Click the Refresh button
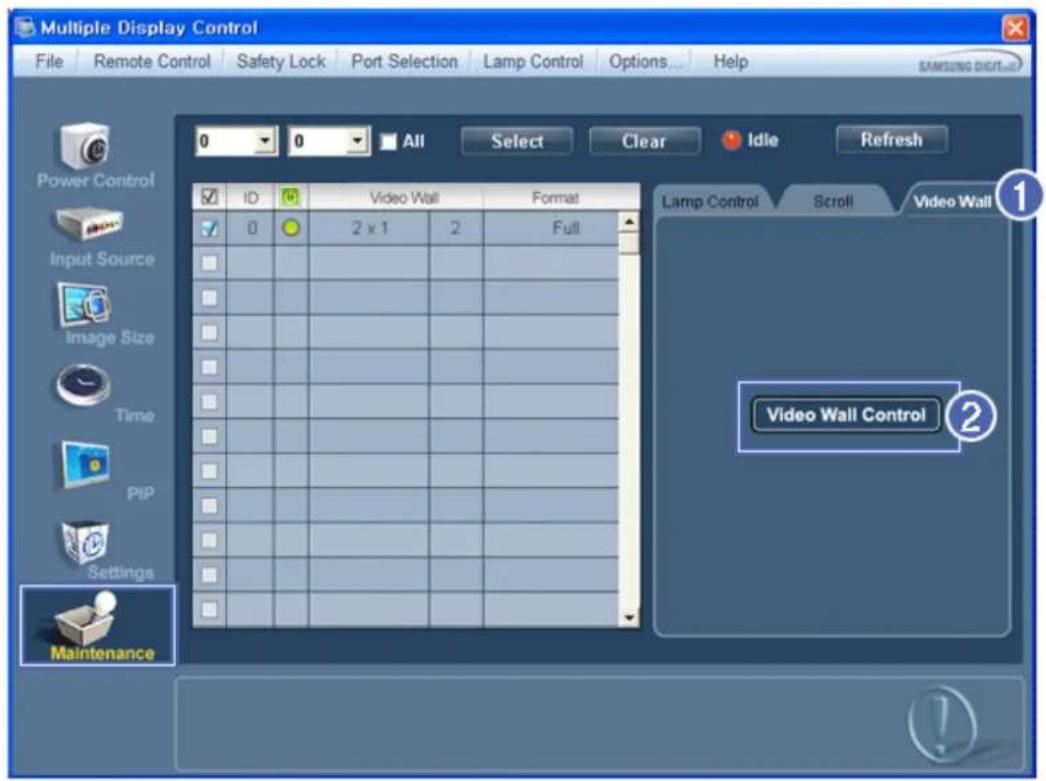The width and height of the screenshot is (1046, 781). (x=891, y=139)
